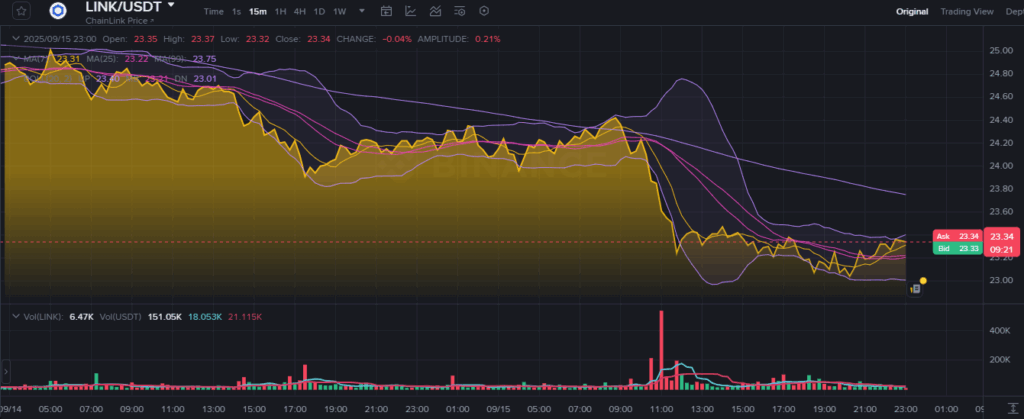Click the line chart drawing tool icon
The height and width of the screenshot is (419, 1024).
pyautogui.click(x=411, y=11)
